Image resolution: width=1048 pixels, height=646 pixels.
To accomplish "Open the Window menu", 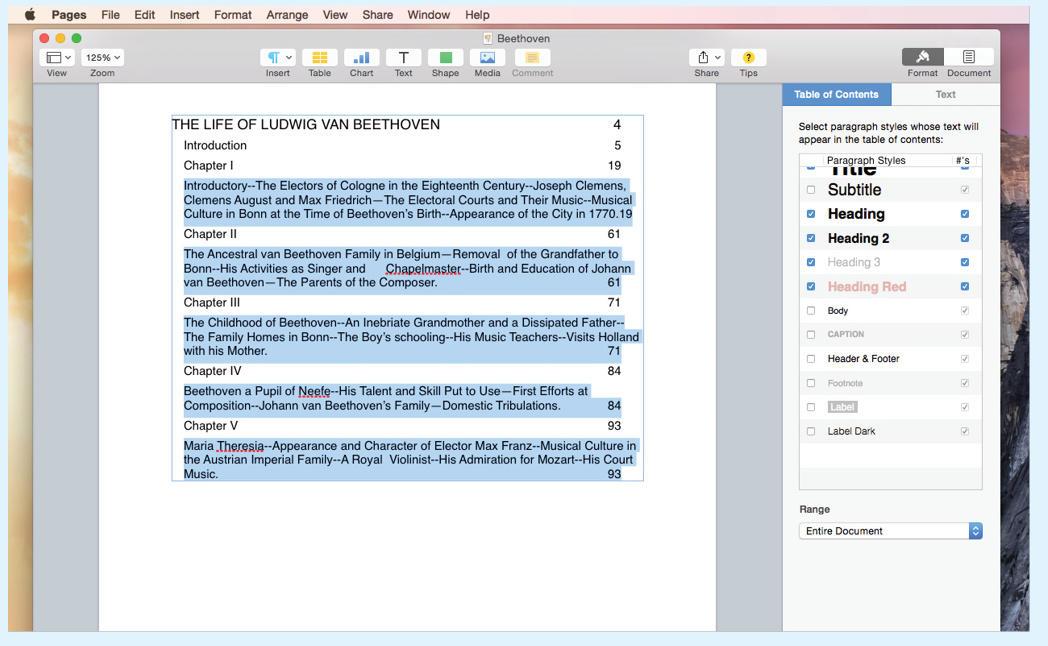I will point(428,15).
